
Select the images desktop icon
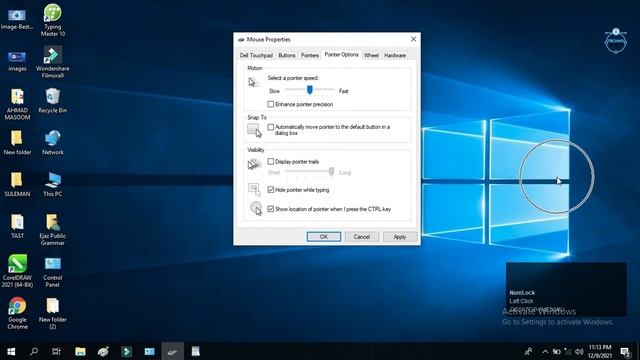pyautogui.click(x=17, y=61)
